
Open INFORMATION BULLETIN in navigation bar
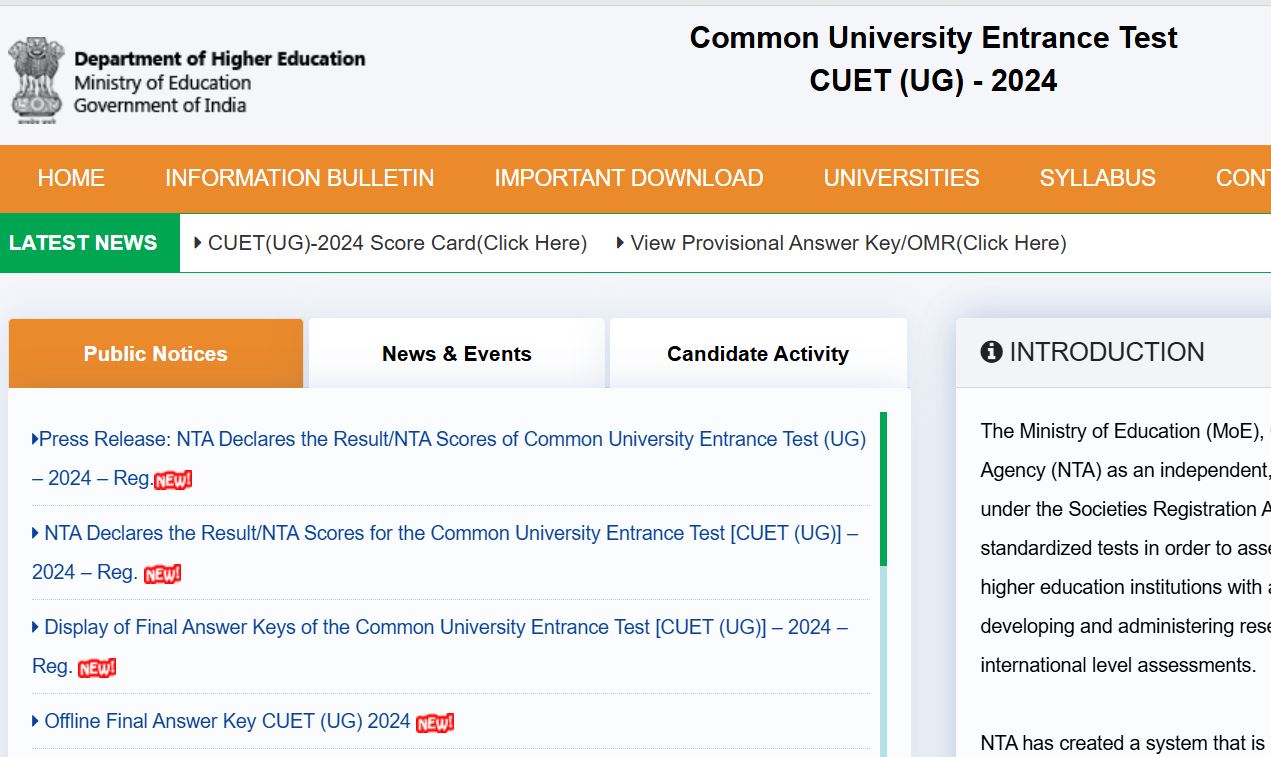tap(299, 178)
